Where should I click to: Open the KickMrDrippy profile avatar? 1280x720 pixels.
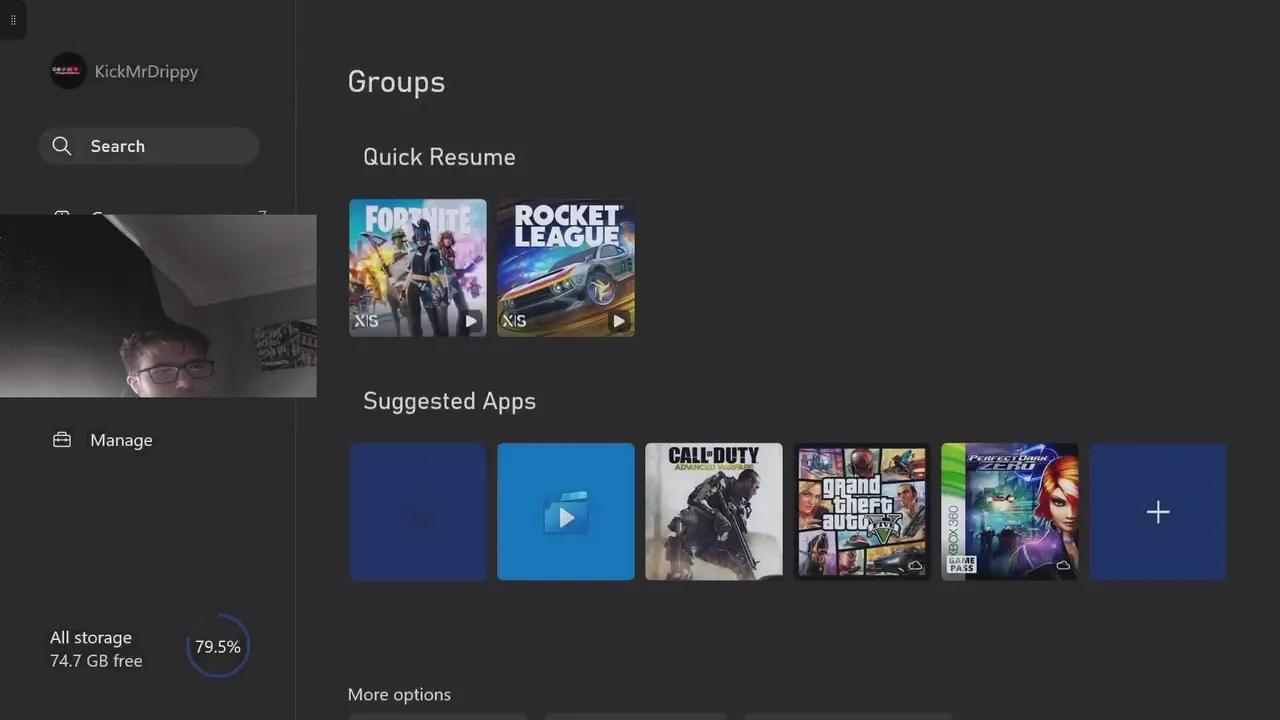(68, 71)
